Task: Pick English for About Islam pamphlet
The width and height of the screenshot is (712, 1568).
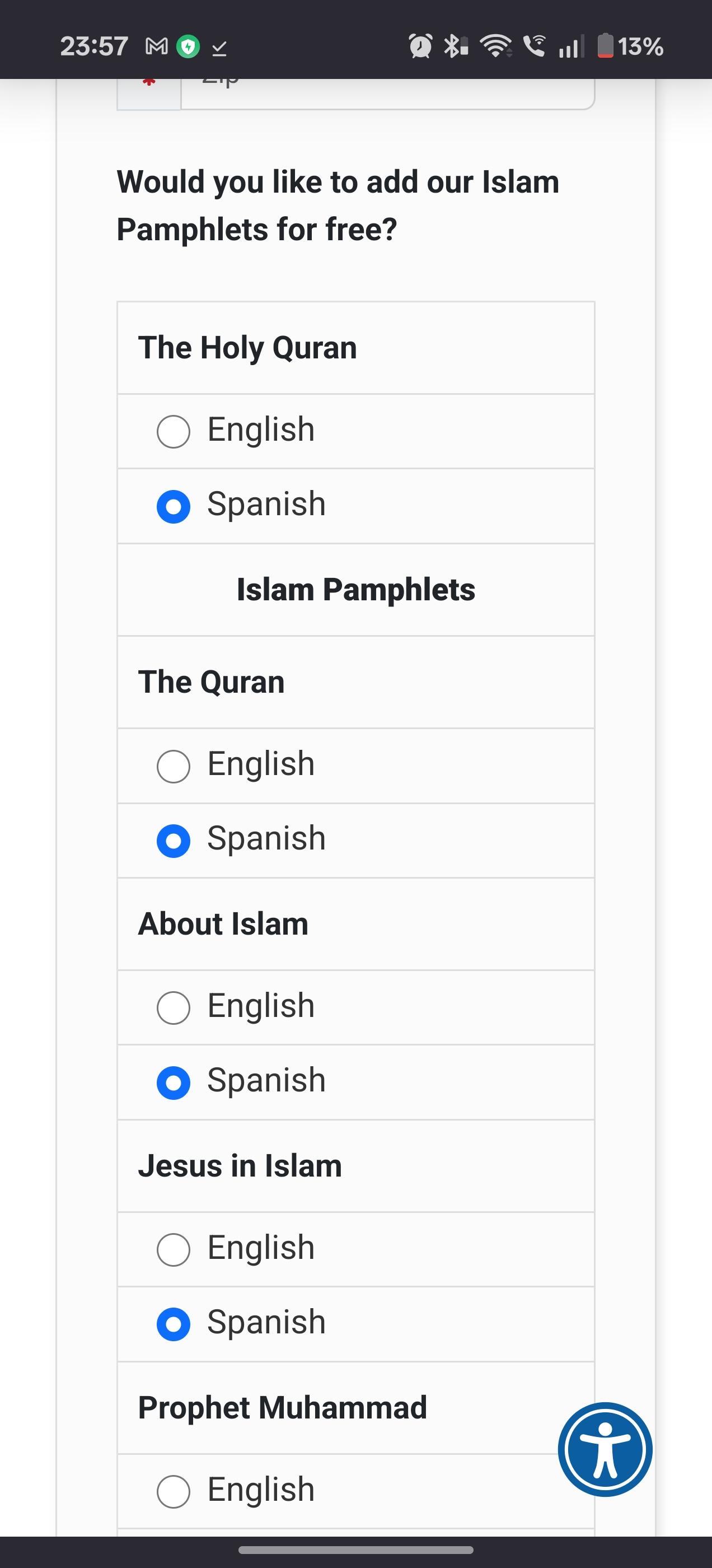Action: (174, 1007)
